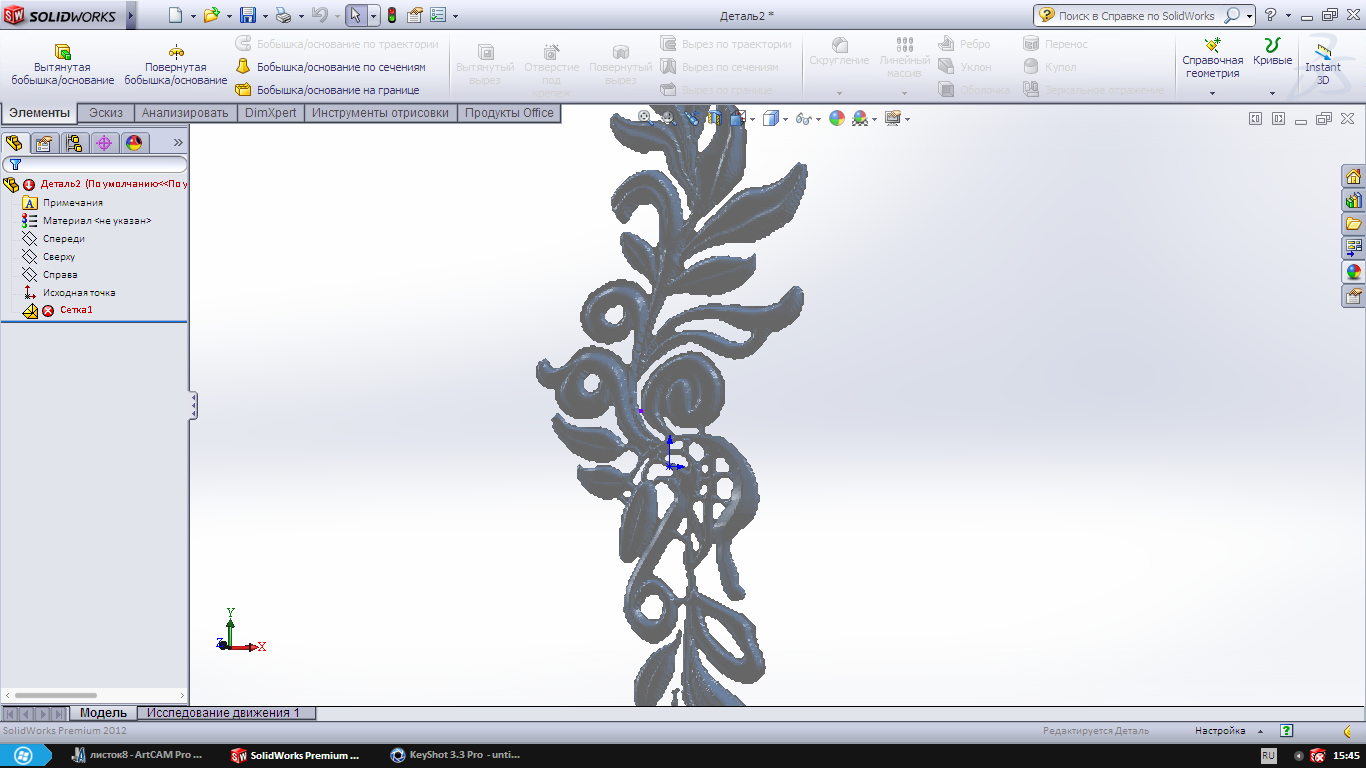Click Section View icon in viewport toolbar

(x=714, y=118)
